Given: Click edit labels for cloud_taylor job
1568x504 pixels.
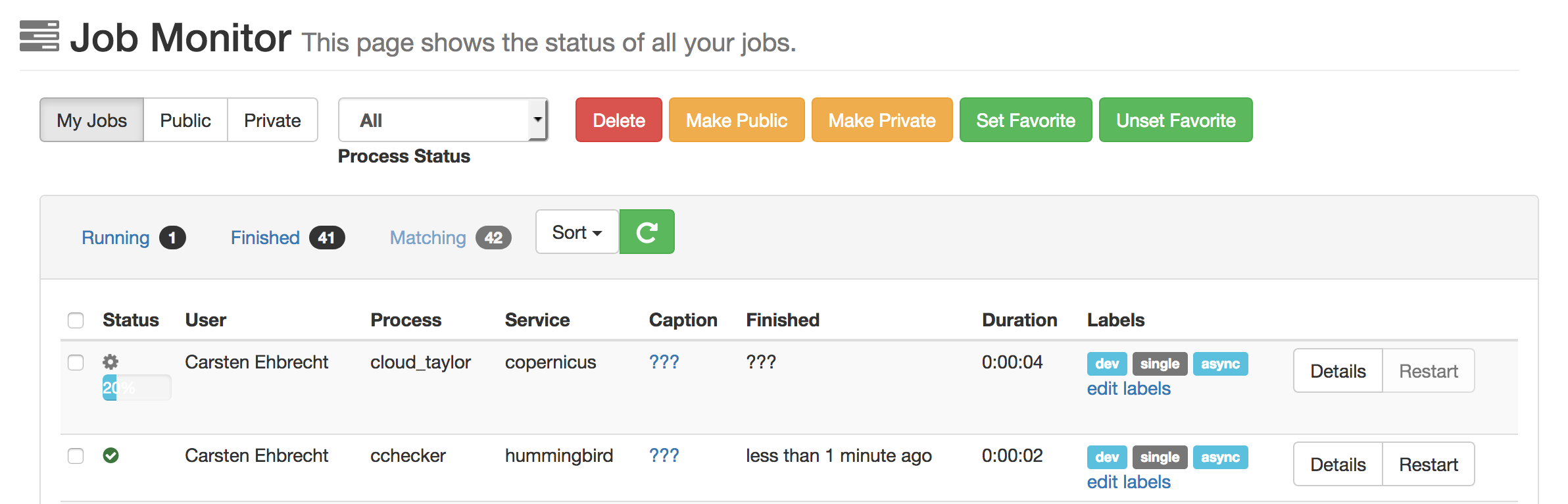Looking at the screenshot, I should pos(1129,389).
